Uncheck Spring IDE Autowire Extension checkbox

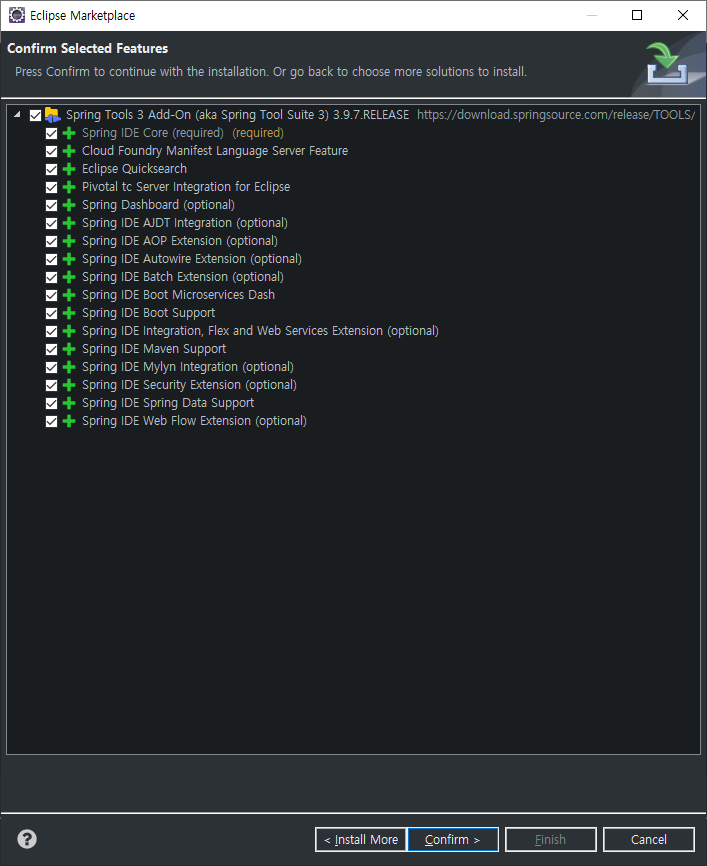(x=51, y=260)
